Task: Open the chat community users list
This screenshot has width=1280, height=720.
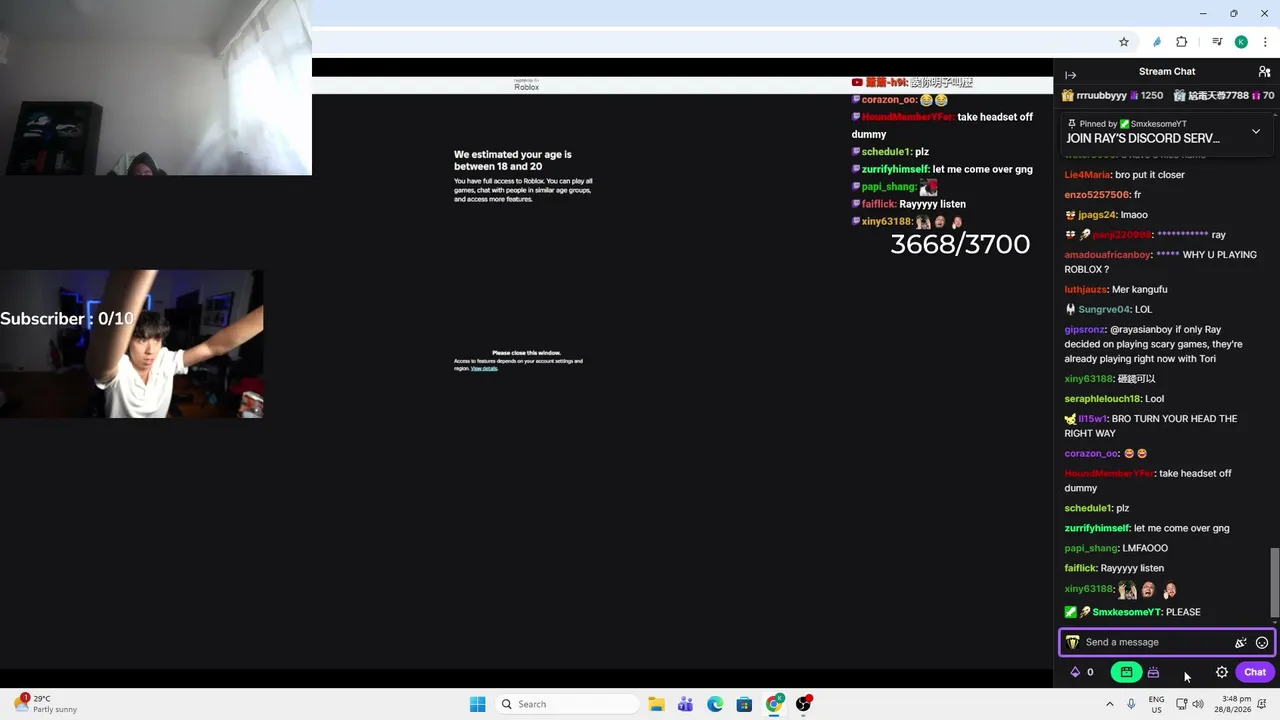Action: (x=1264, y=72)
